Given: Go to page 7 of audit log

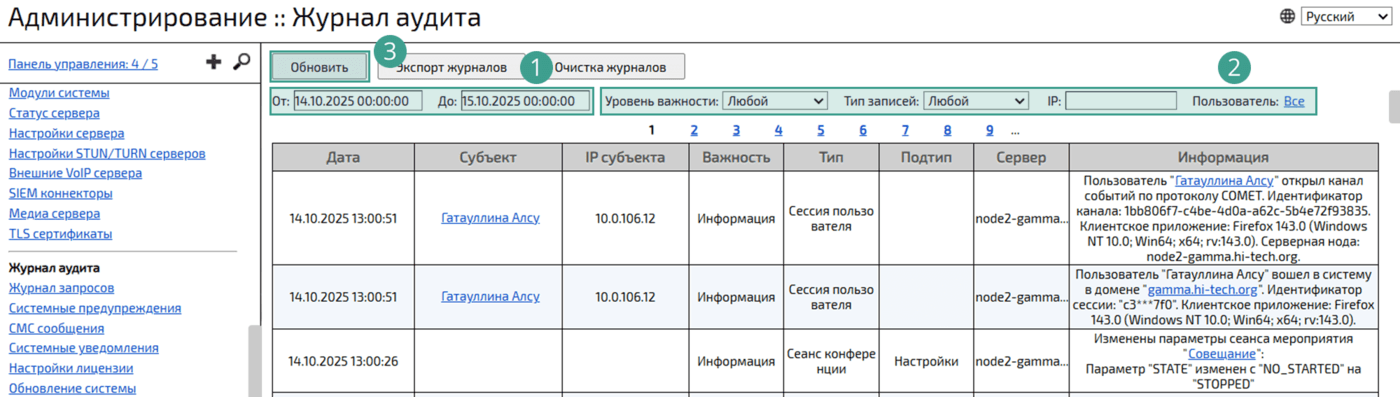Looking at the screenshot, I should 905,130.
